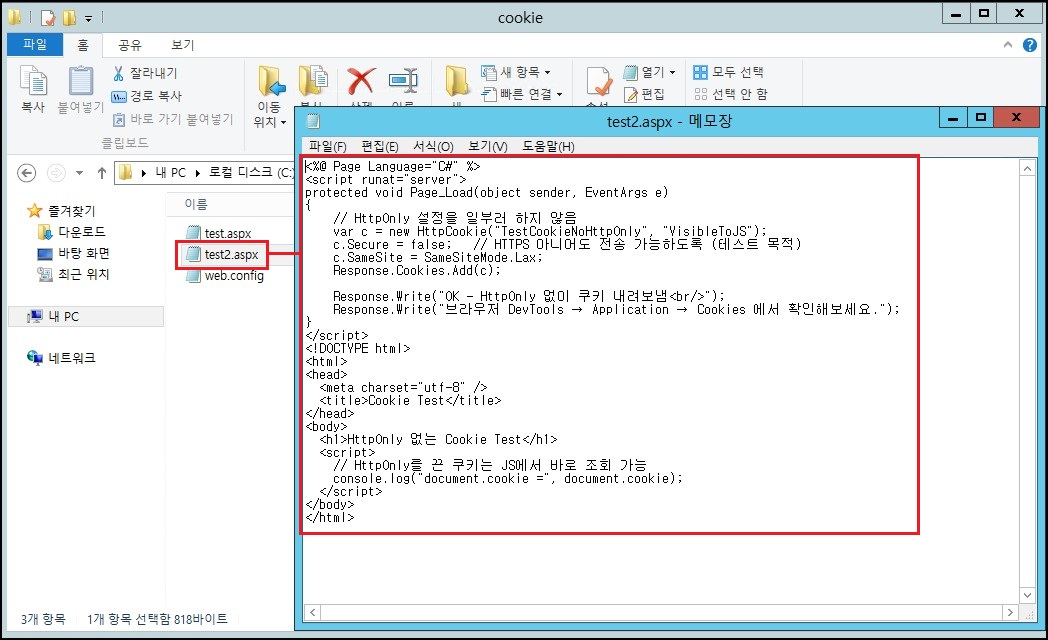Open Notepad View (보기(V)) menu
Image resolution: width=1048 pixels, height=640 pixels.
pyautogui.click(x=488, y=146)
